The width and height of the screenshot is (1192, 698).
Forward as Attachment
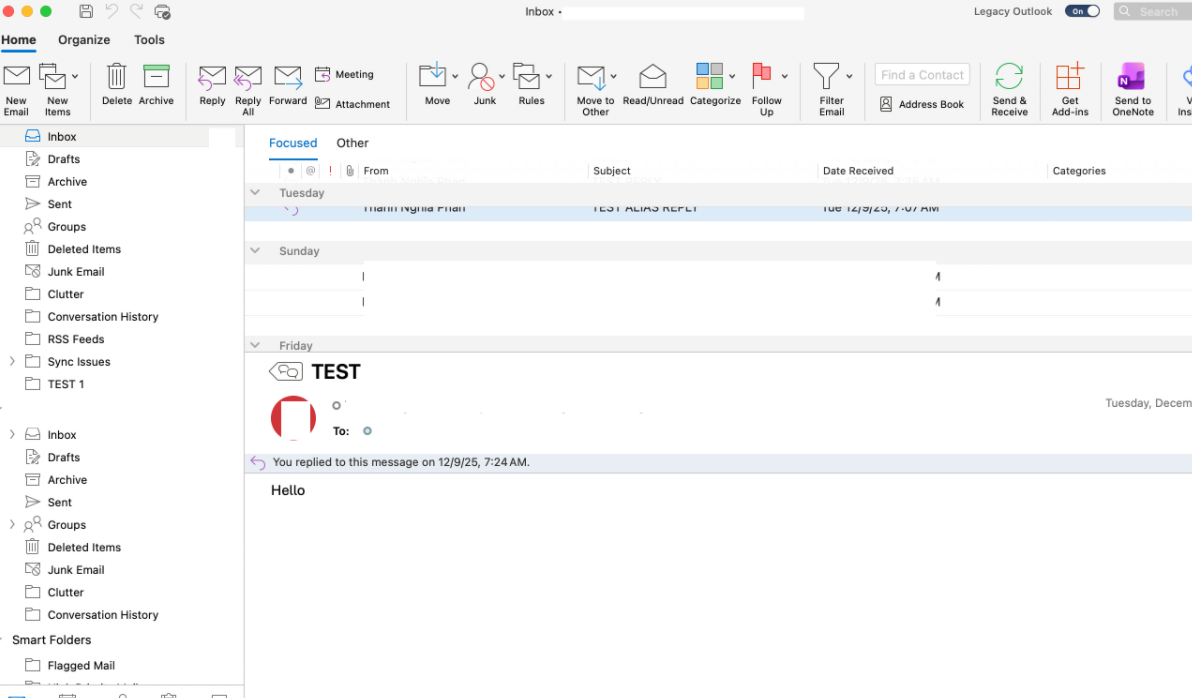[352, 104]
